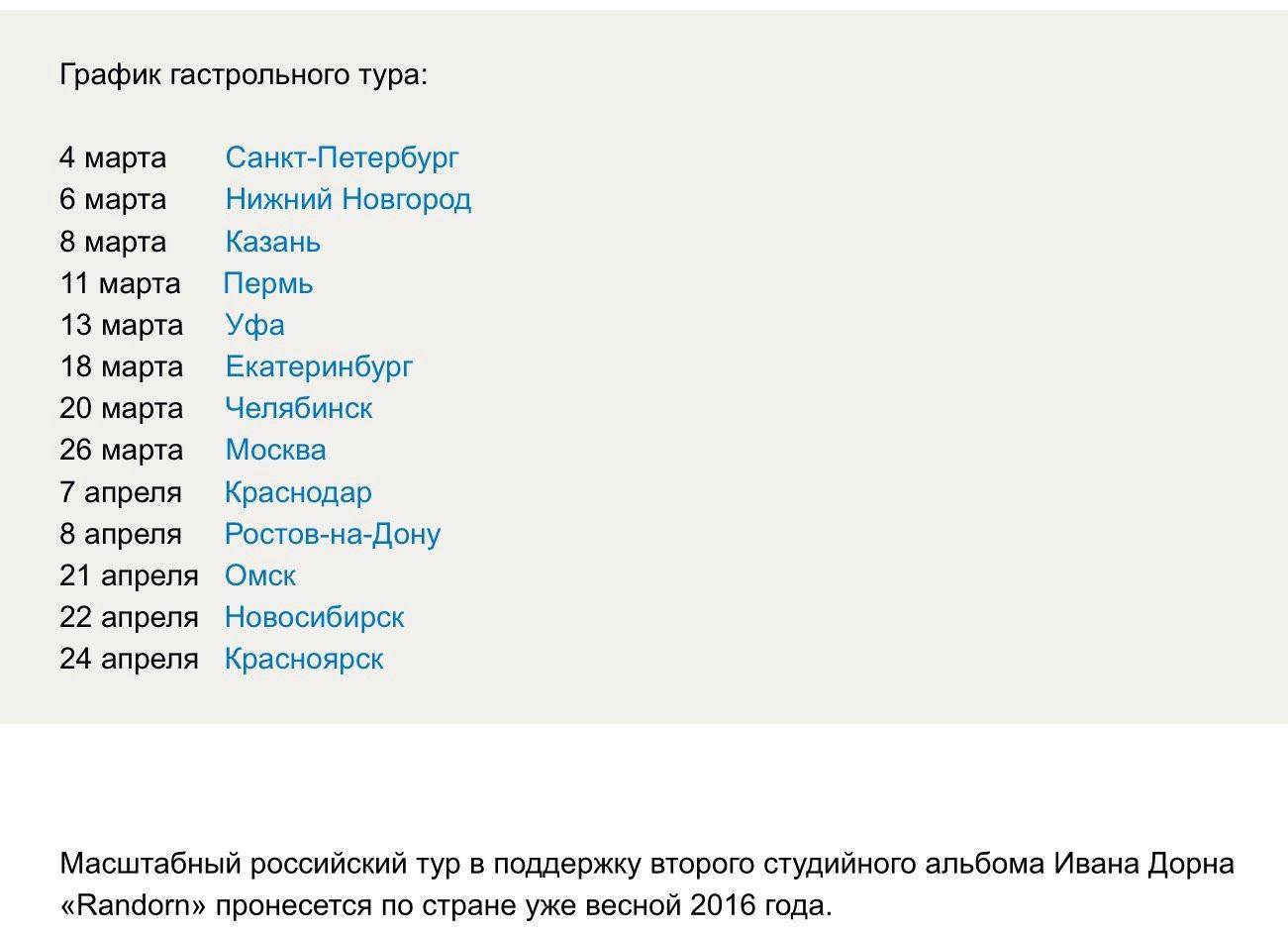Image resolution: width=1288 pixels, height=936 pixels.
Task: Click the '26 марта' date text
Action: (121, 450)
